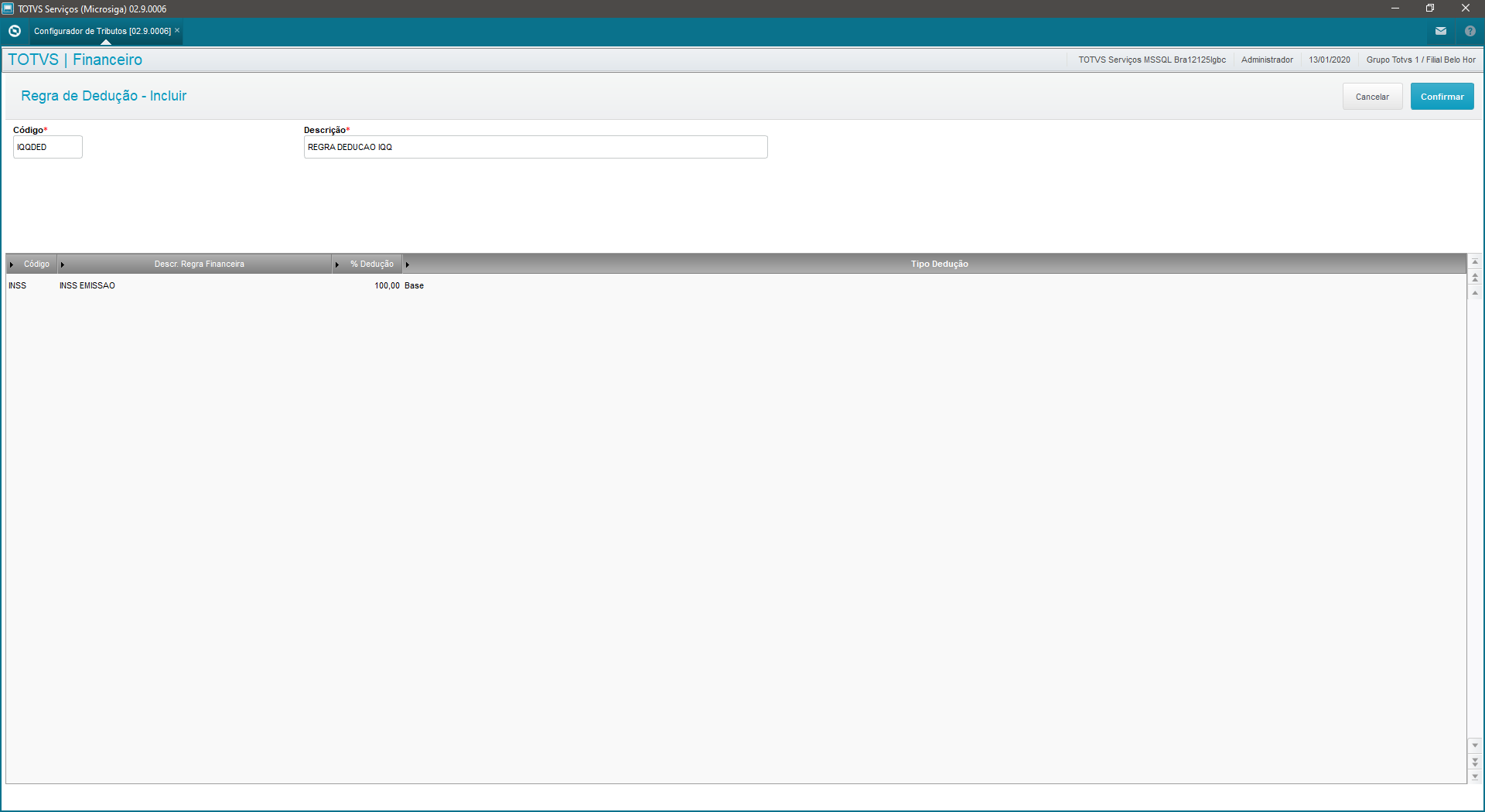
Task: Open the help question mark icon
Action: (1470, 31)
